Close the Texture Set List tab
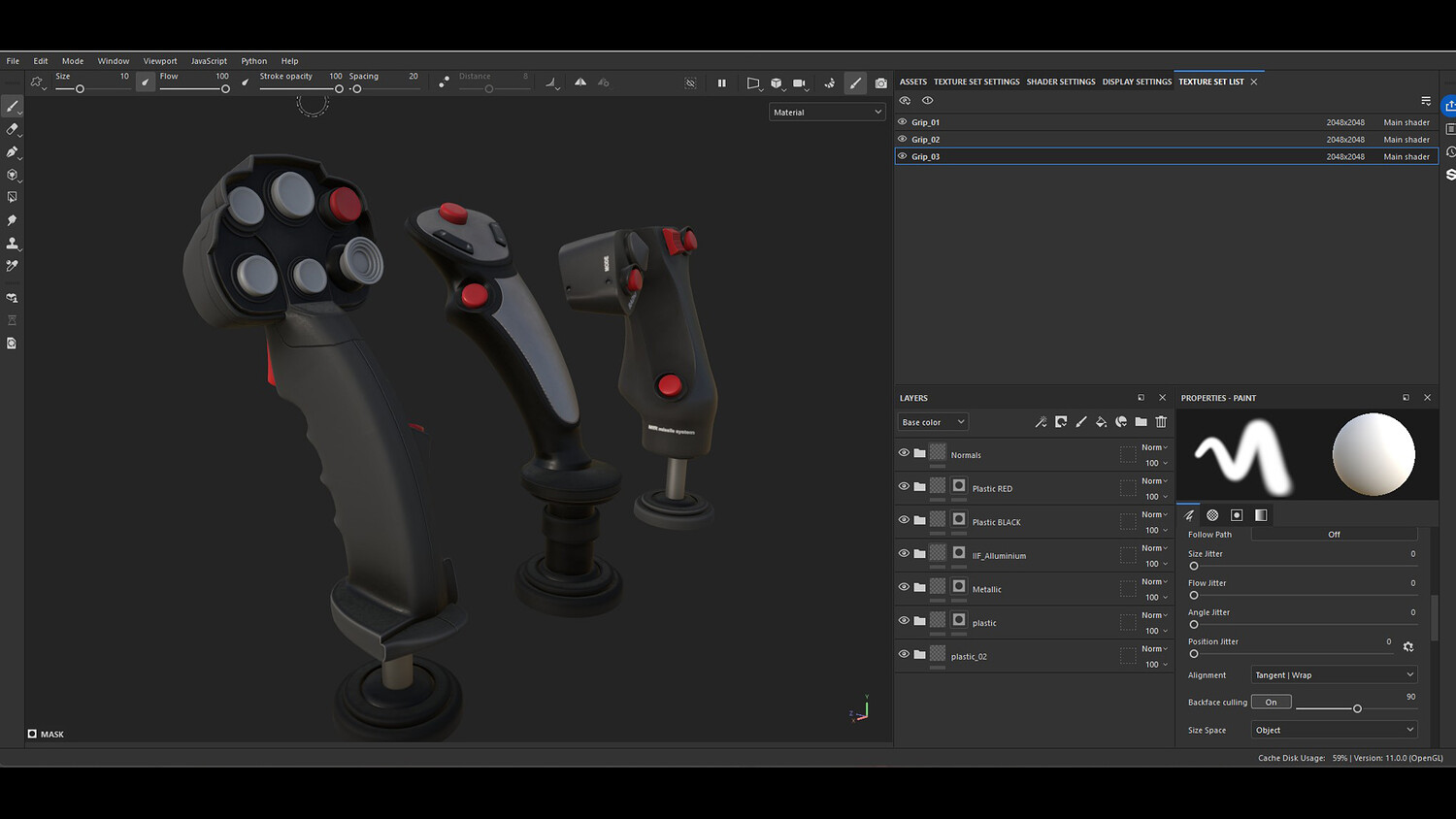The image size is (1456, 819). 1254,82
